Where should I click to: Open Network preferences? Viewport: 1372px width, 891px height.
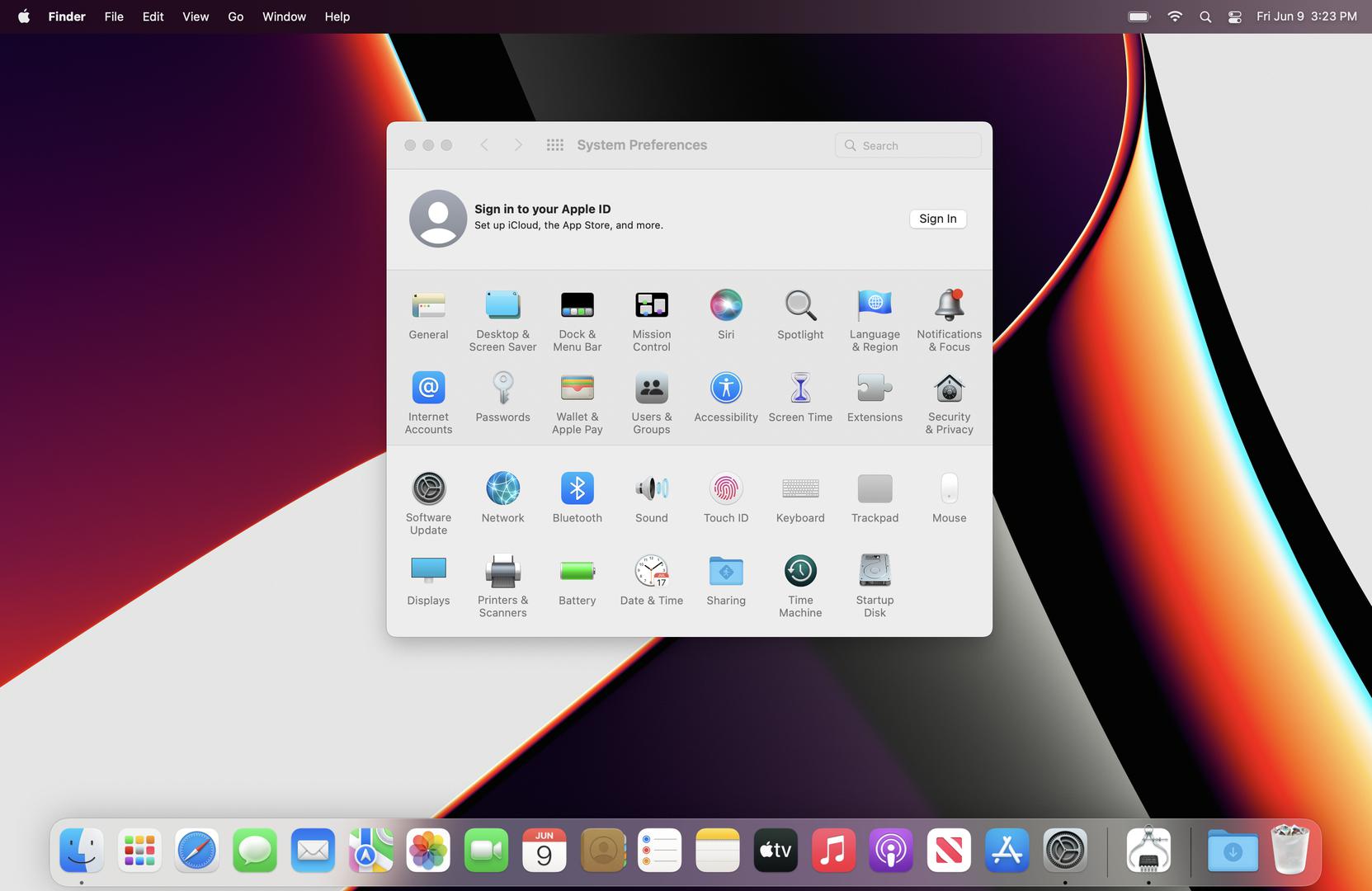pos(502,498)
